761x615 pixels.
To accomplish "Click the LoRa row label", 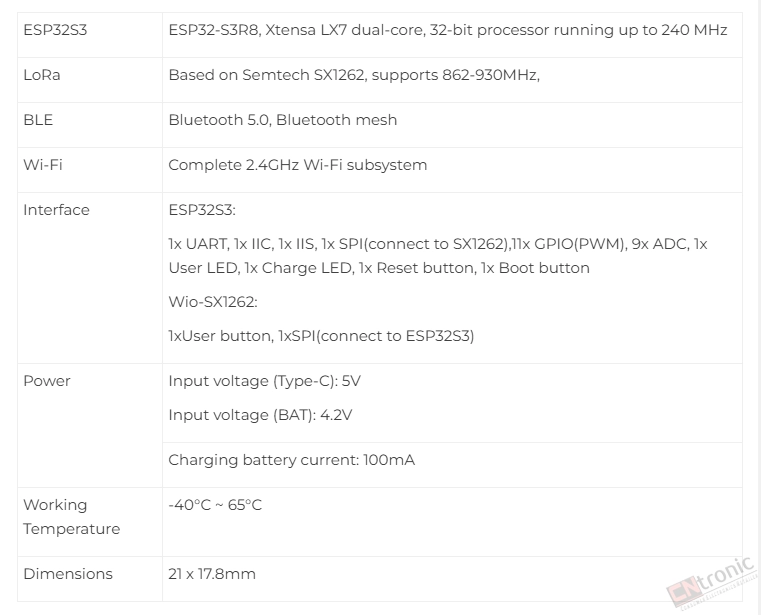I will click(42, 75).
